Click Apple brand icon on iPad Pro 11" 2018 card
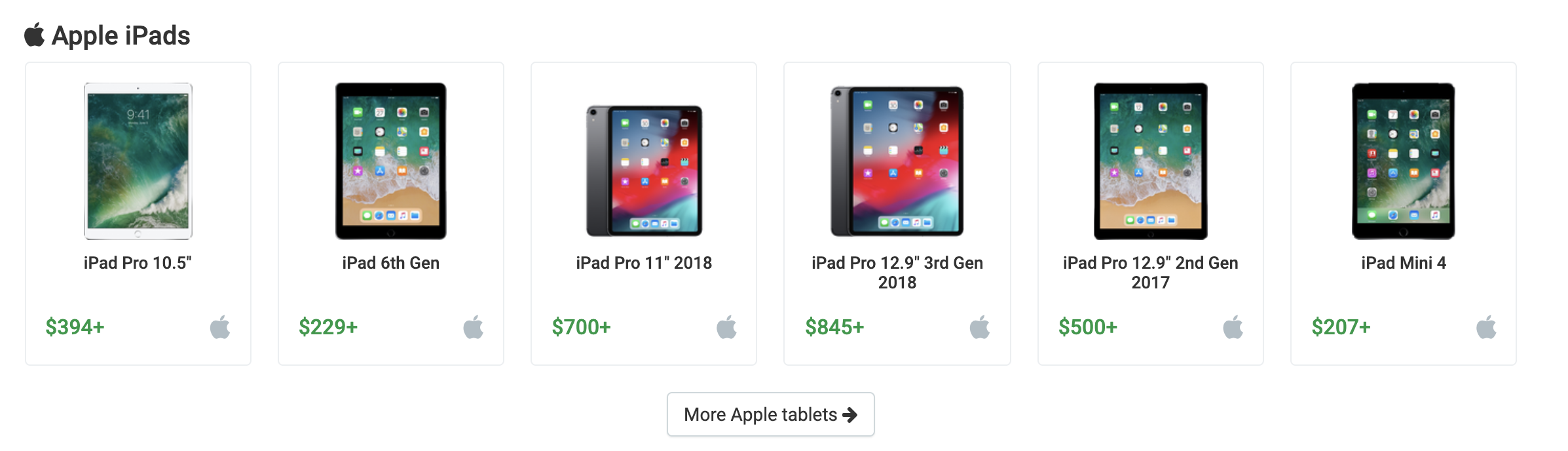 (726, 326)
